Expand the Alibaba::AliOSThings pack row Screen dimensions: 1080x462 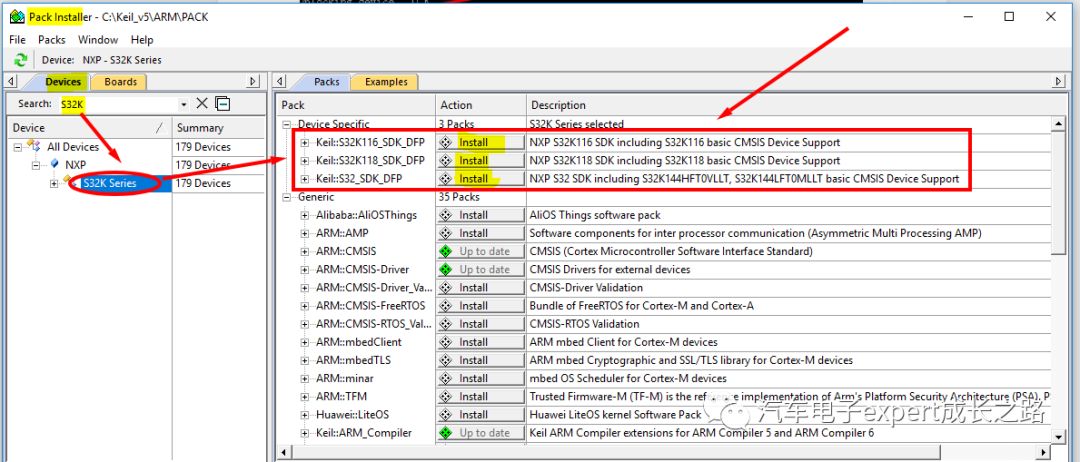(x=304, y=215)
